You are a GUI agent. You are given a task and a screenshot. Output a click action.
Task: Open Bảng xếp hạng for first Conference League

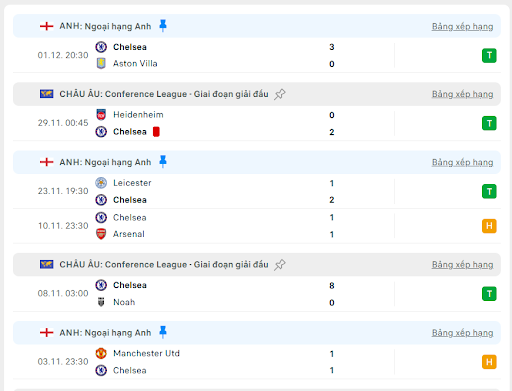(462, 94)
